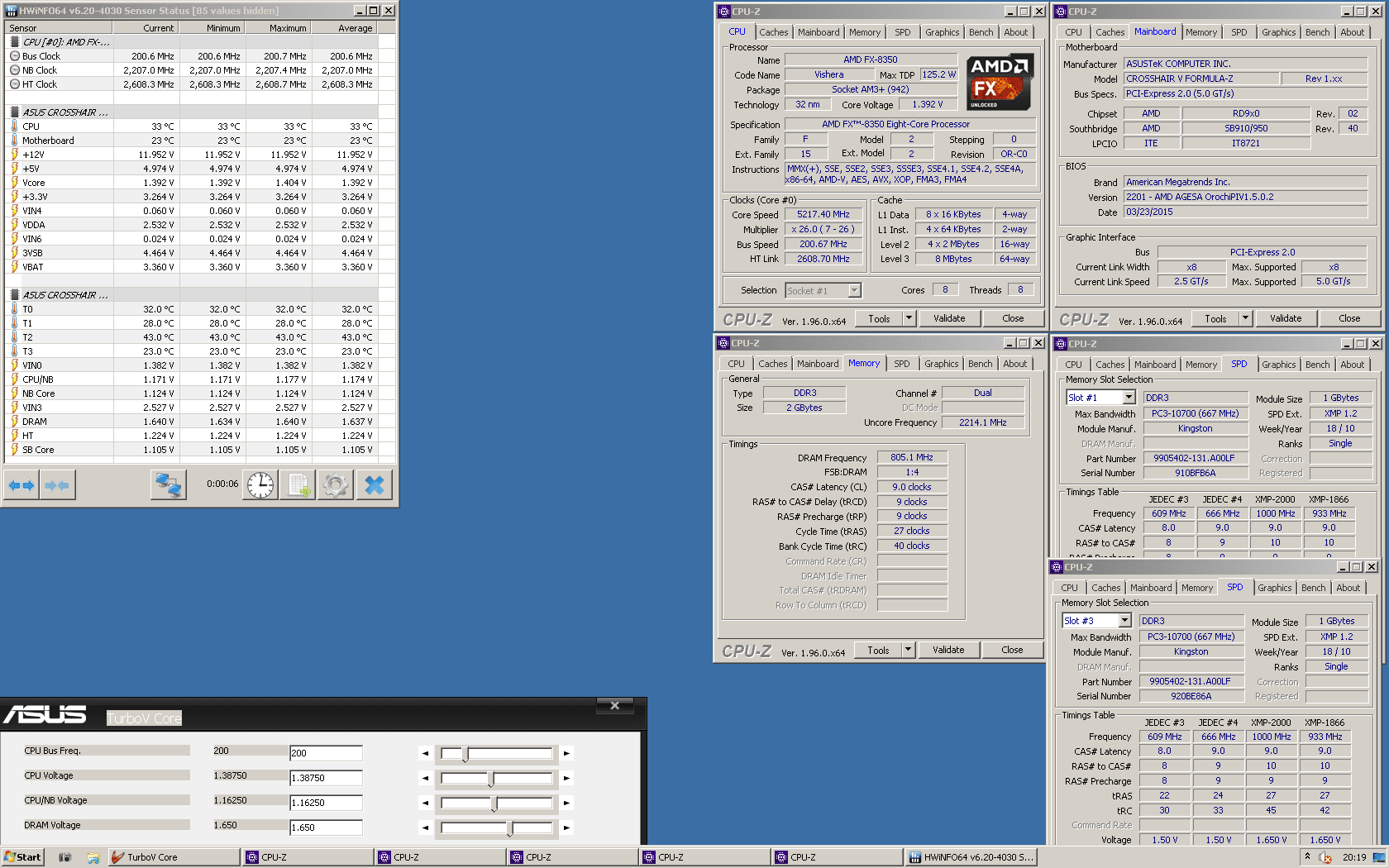
Task: Adjust the DRAM Voltage slider
Action: 510,827
